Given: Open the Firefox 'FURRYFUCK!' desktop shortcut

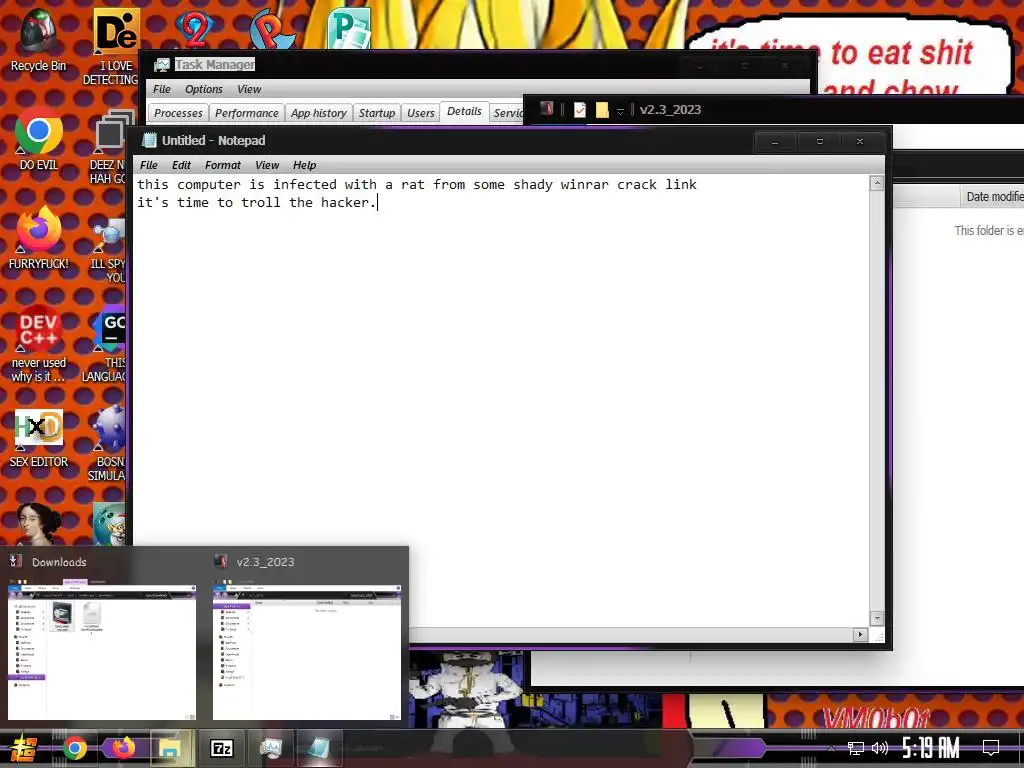Looking at the screenshot, I should tap(38, 238).
